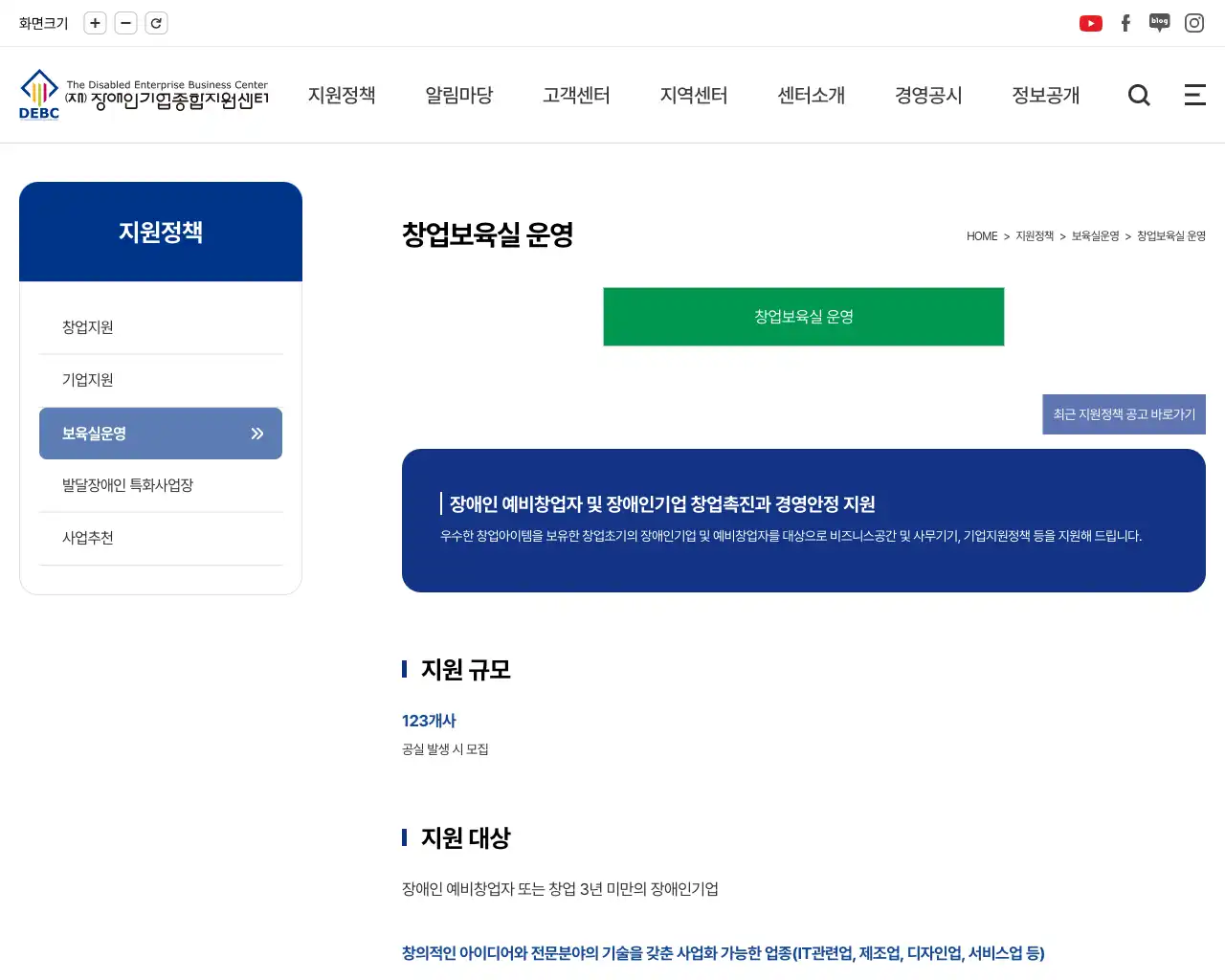This screenshot has height=980, width=1225.
Task: Click 최근 지원정책 공고 바로가기 button
Action: click(x=1125, y=414)
